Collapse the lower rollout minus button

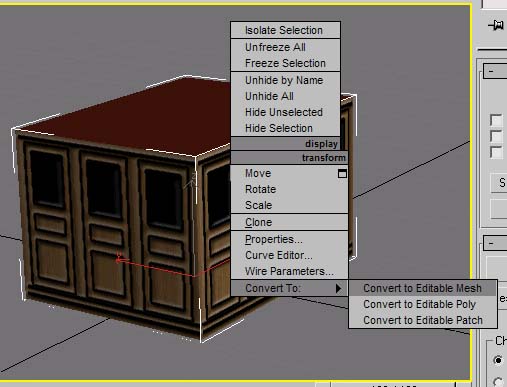pyautogui.click(x=495, y=243)
